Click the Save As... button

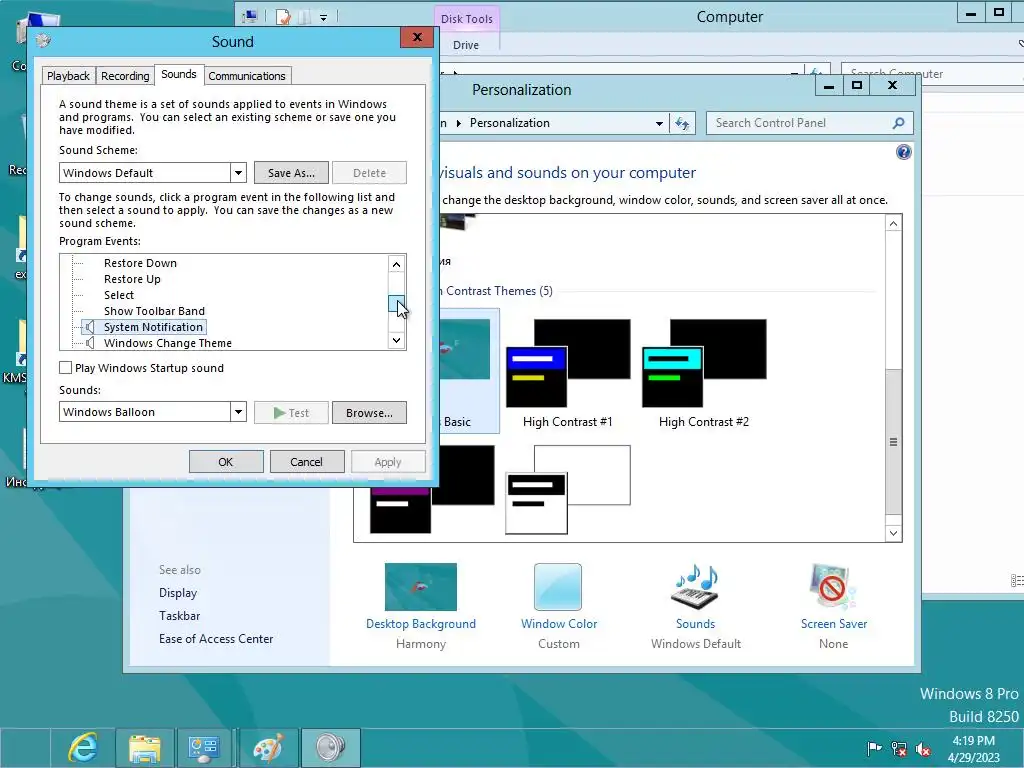tap(291, 173)
